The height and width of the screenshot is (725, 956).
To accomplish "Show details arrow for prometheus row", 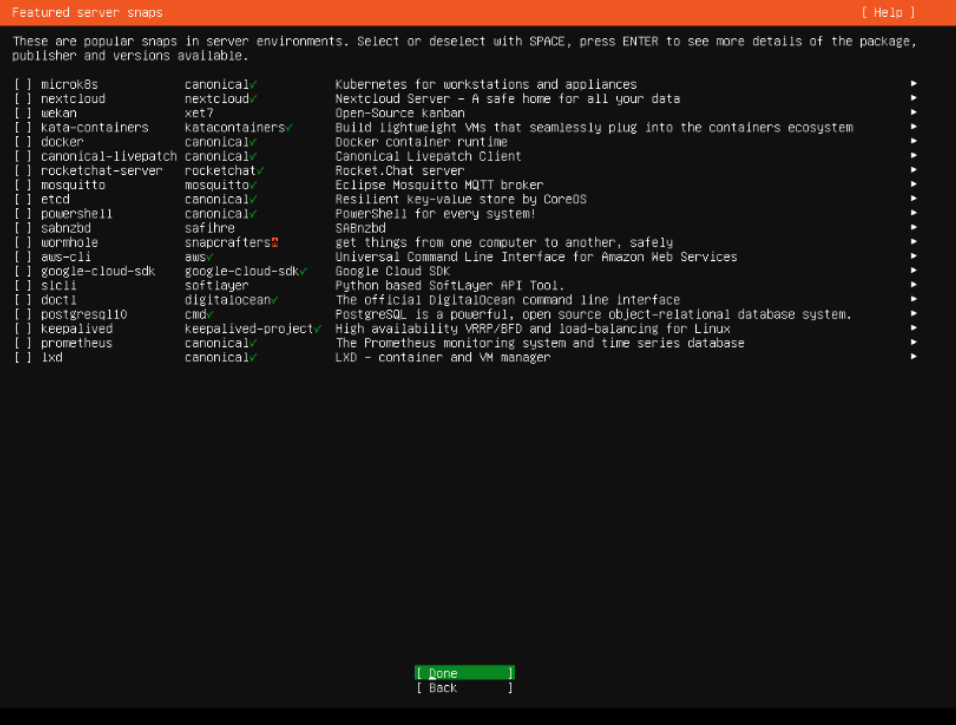I will [913, 343].
